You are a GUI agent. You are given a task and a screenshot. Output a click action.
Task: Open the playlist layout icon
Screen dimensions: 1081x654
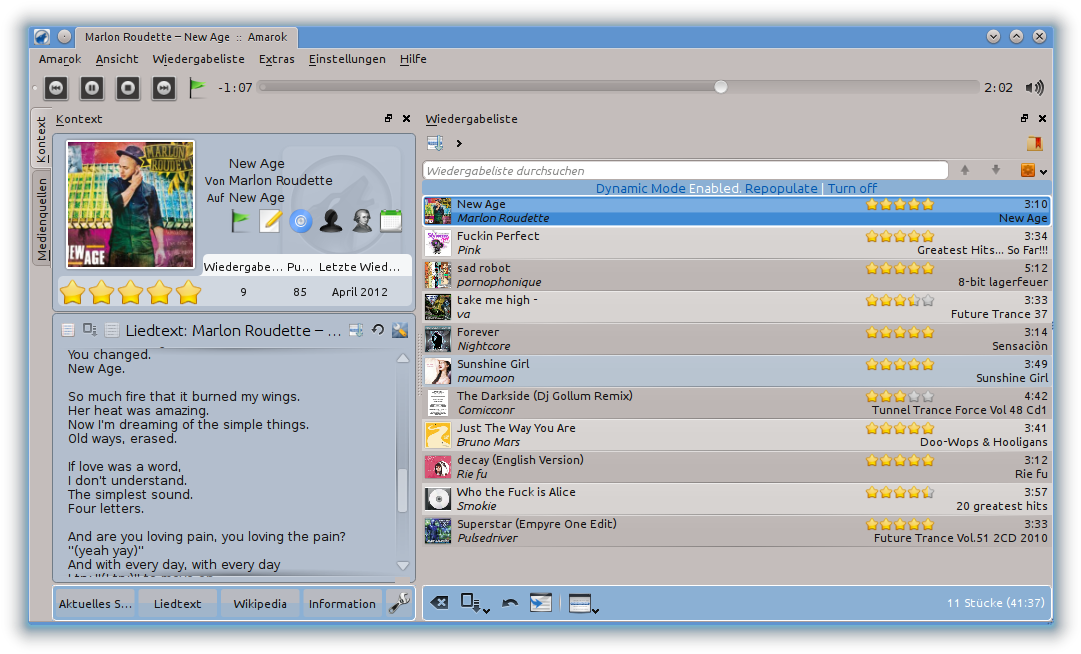[435, 143]
